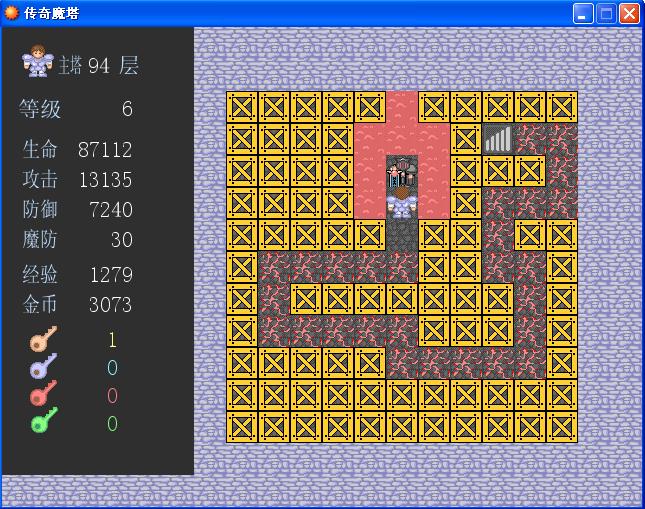Click the life value 87112
This screenshot has width=645, height=509.
105,149
